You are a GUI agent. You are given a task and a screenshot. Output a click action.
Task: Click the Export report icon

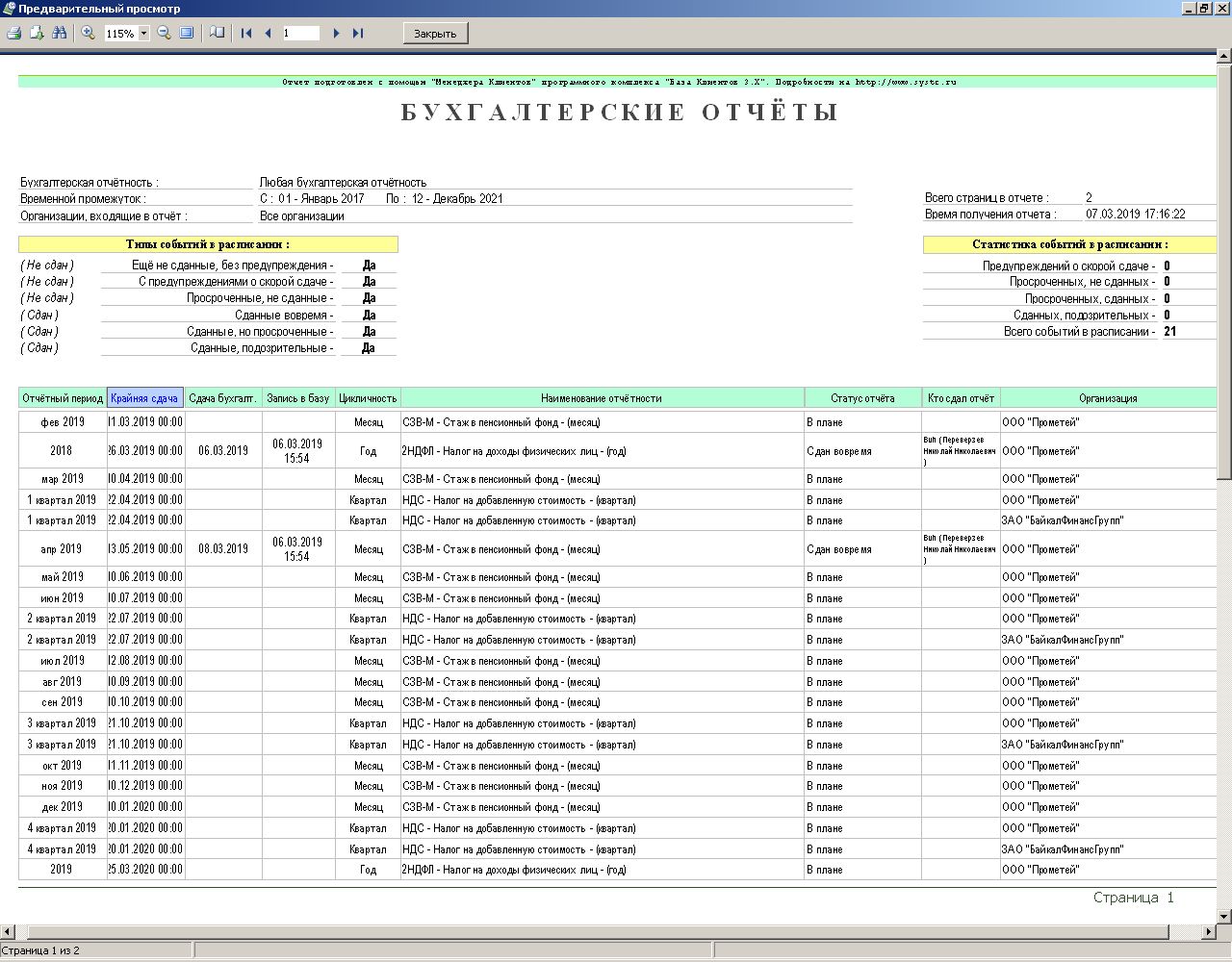click(x=37, y=33)
